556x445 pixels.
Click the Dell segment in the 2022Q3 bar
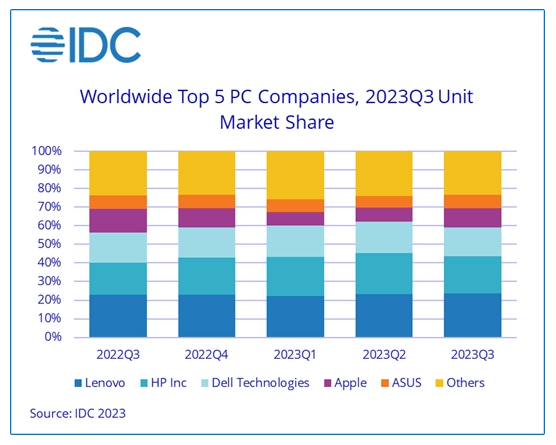(118, 248)
